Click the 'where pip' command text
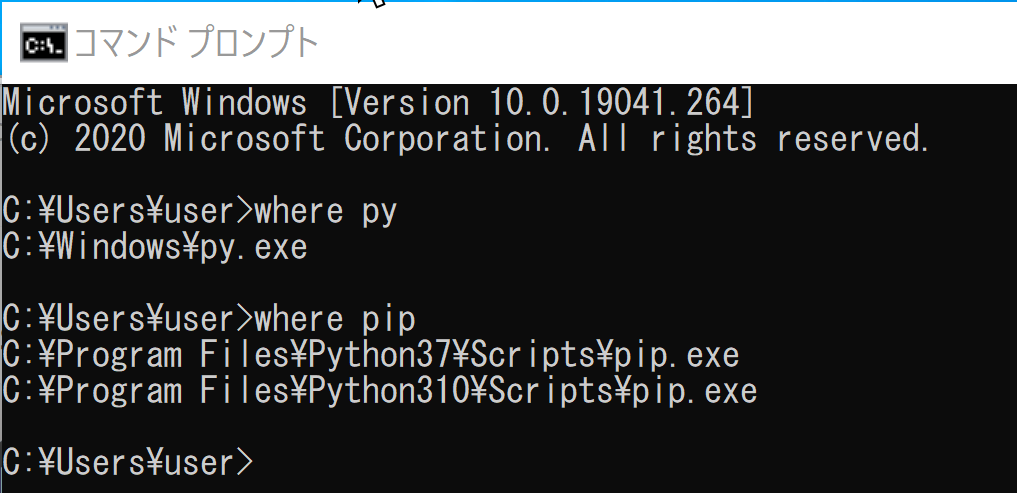 (335, 320)
